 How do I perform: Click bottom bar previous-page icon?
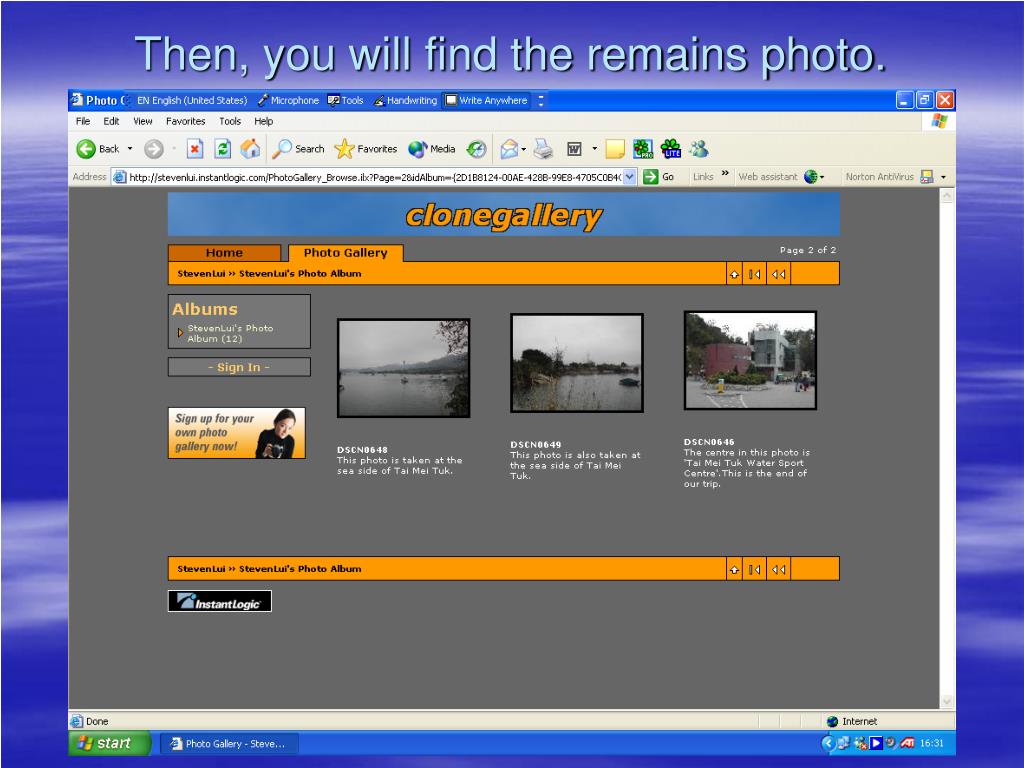point(778,569)
